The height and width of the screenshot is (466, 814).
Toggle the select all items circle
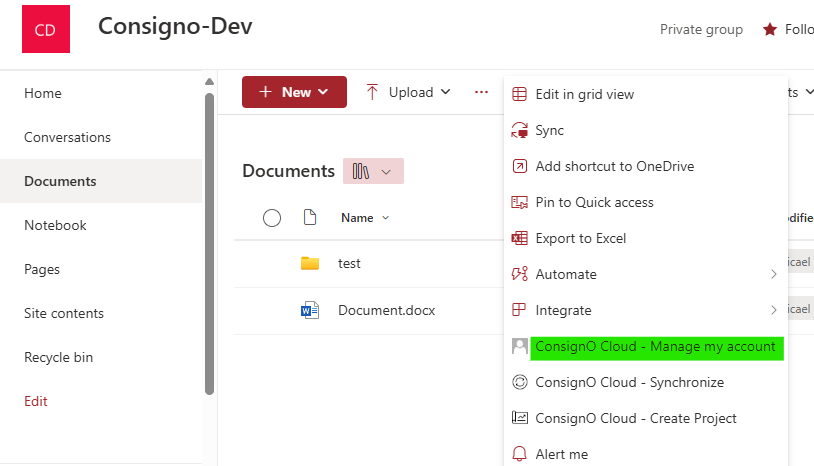272,218
